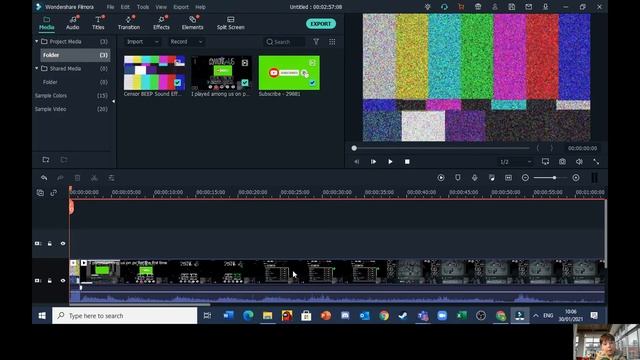Click the split scissors icon in timeline toolbar
The width and height of the screenshot is (640, 360).
coord(94,178)
